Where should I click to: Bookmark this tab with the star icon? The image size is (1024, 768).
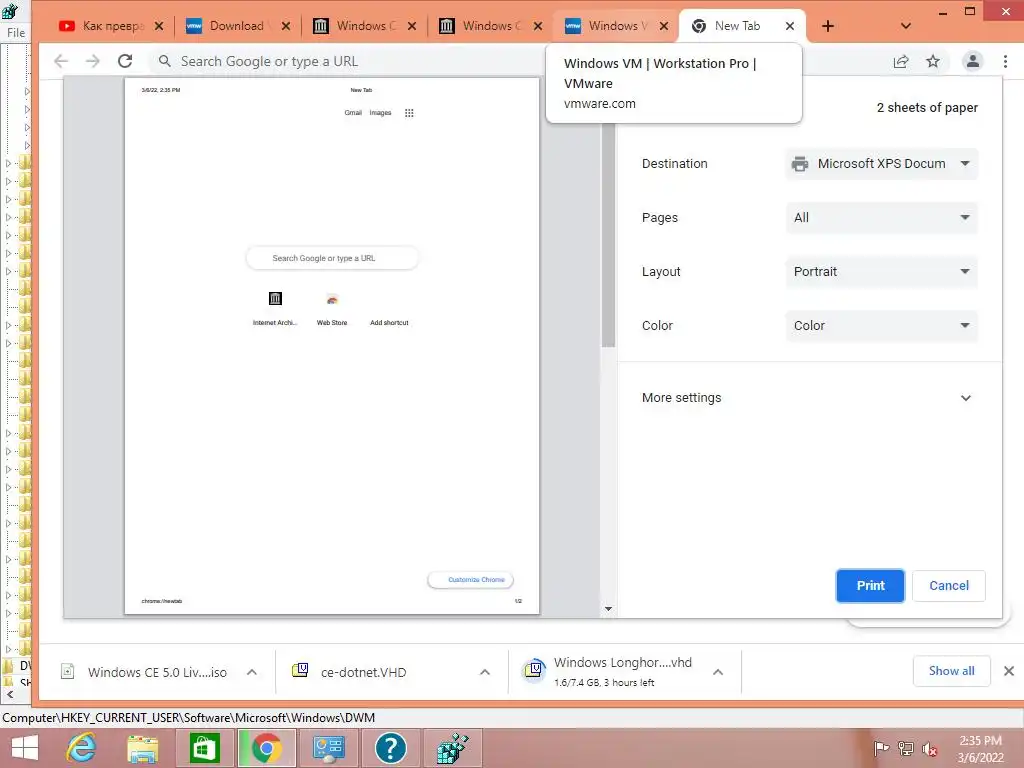point(933,61)
